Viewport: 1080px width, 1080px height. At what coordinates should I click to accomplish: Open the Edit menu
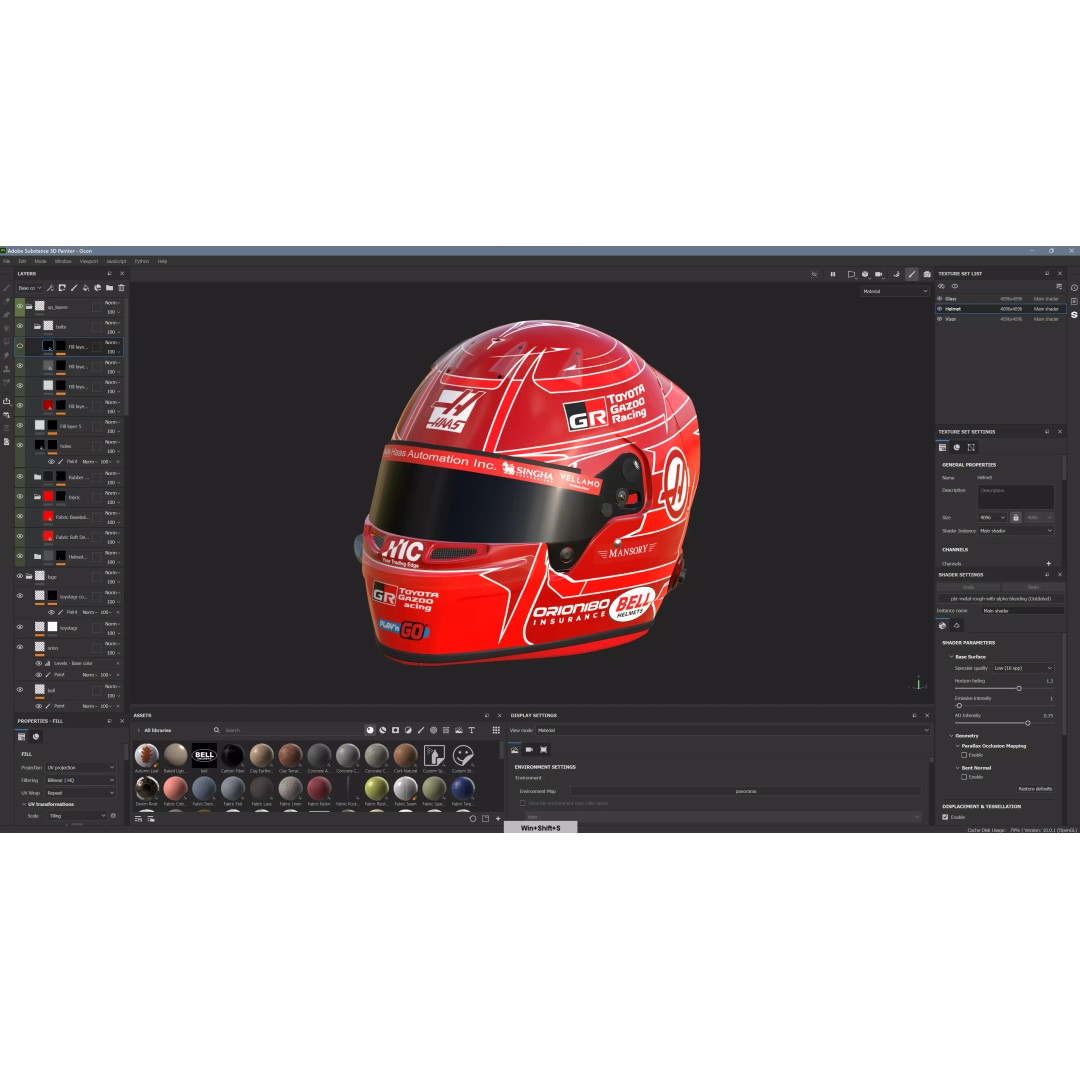[x=22, y=262]
